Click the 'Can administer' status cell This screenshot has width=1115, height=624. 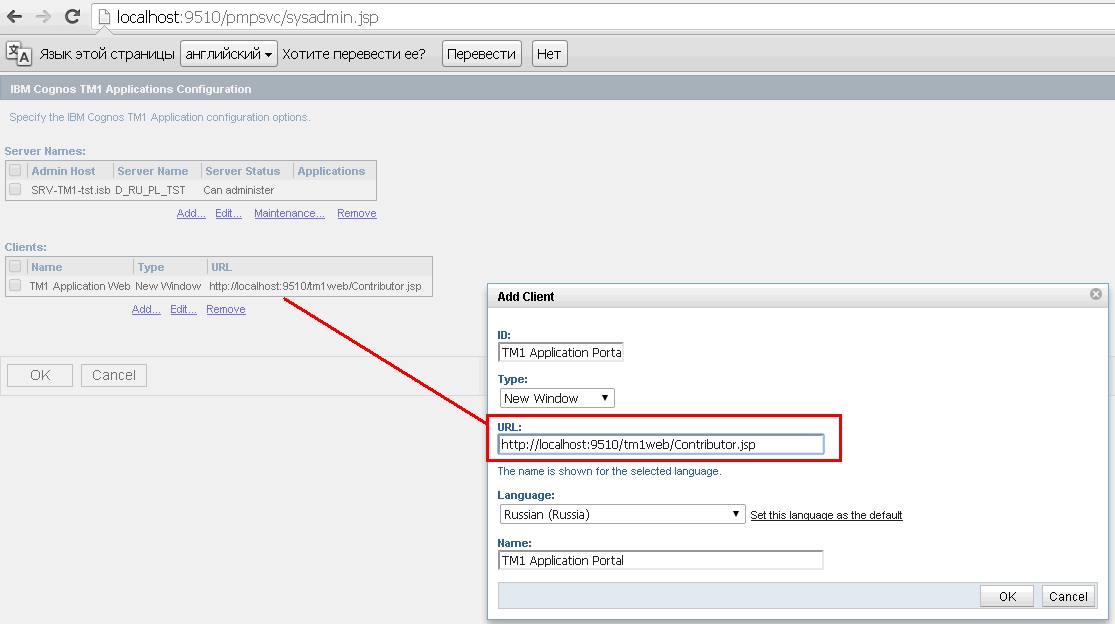click(238, 190)
